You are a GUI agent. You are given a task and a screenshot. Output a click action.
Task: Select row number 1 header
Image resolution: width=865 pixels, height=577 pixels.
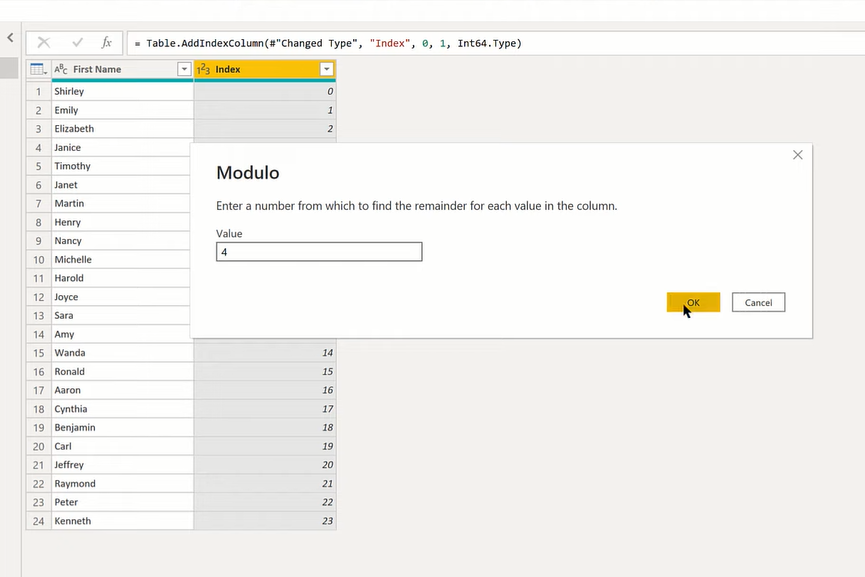tap(39, 92)
